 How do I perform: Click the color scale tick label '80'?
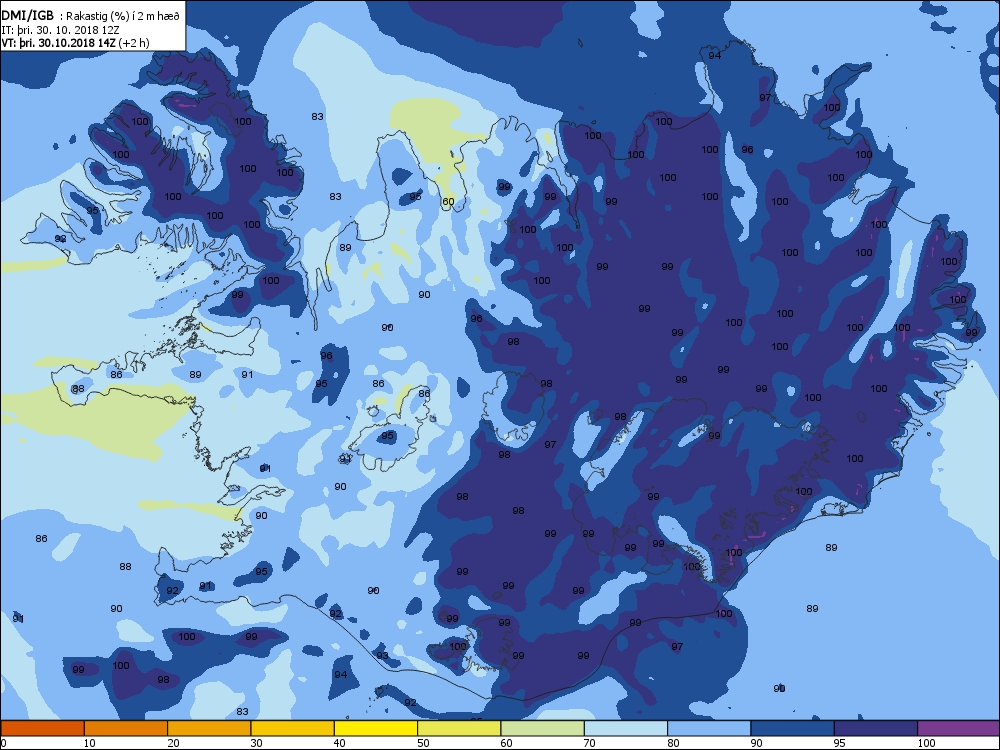[673, 743]
